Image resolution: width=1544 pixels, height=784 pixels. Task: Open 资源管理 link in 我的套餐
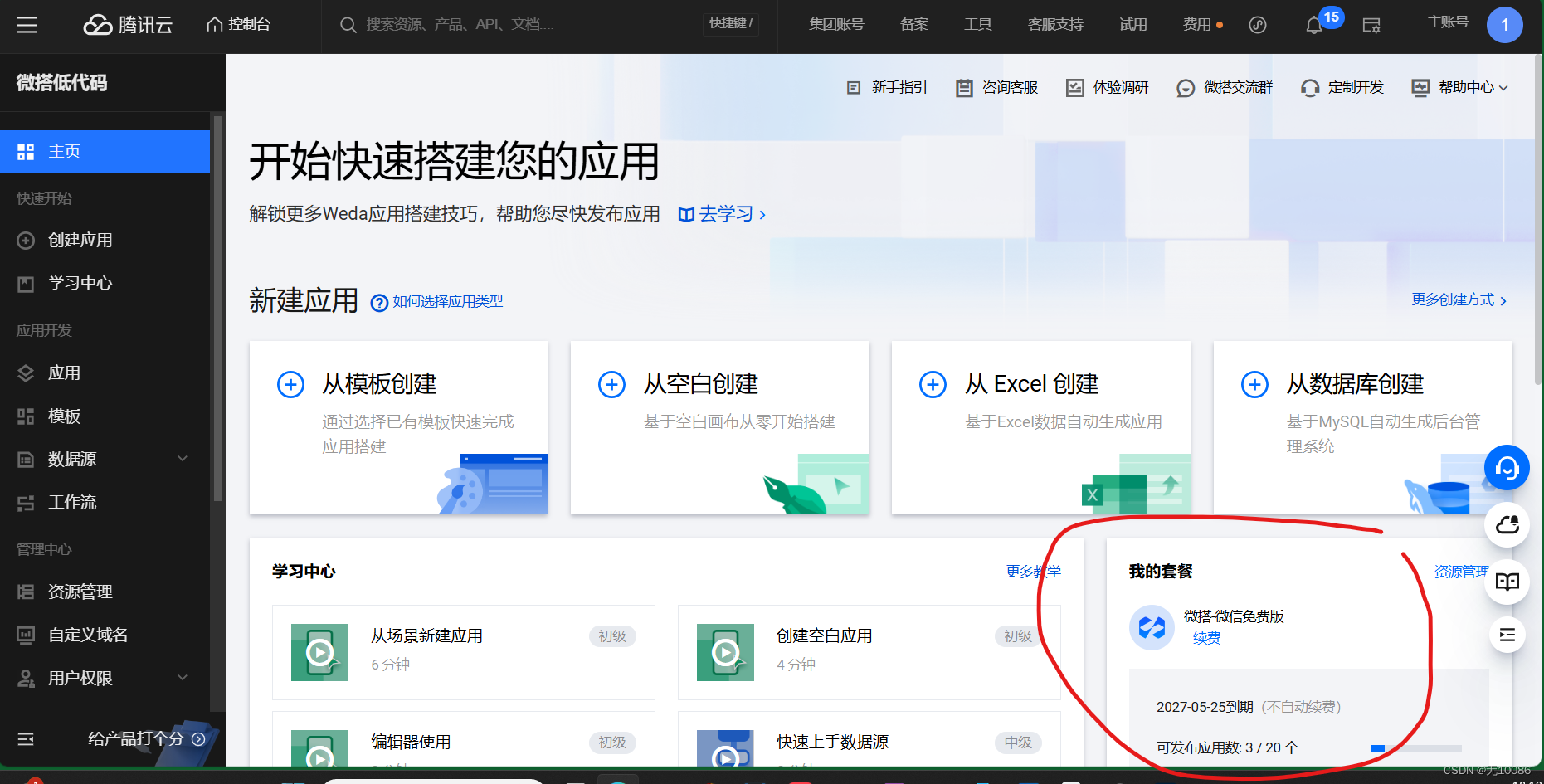click(1461, 572)
